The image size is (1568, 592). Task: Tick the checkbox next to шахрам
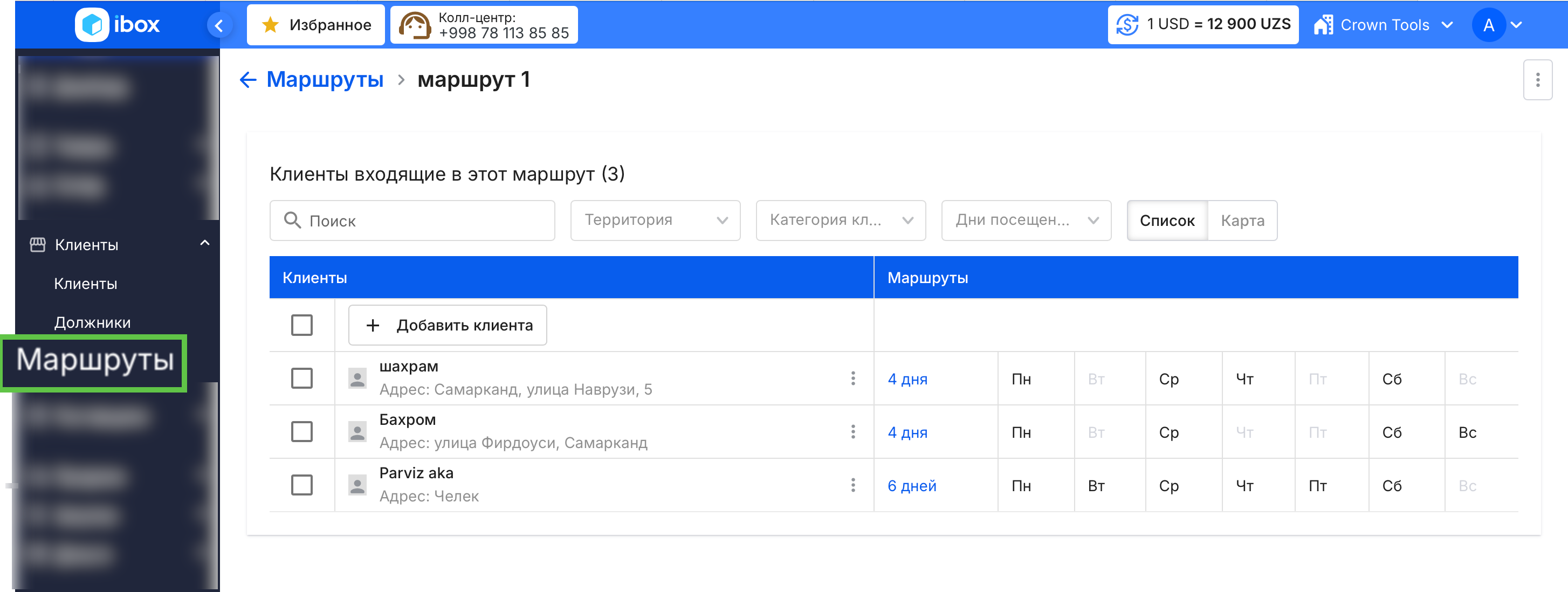tap(301, 378)
